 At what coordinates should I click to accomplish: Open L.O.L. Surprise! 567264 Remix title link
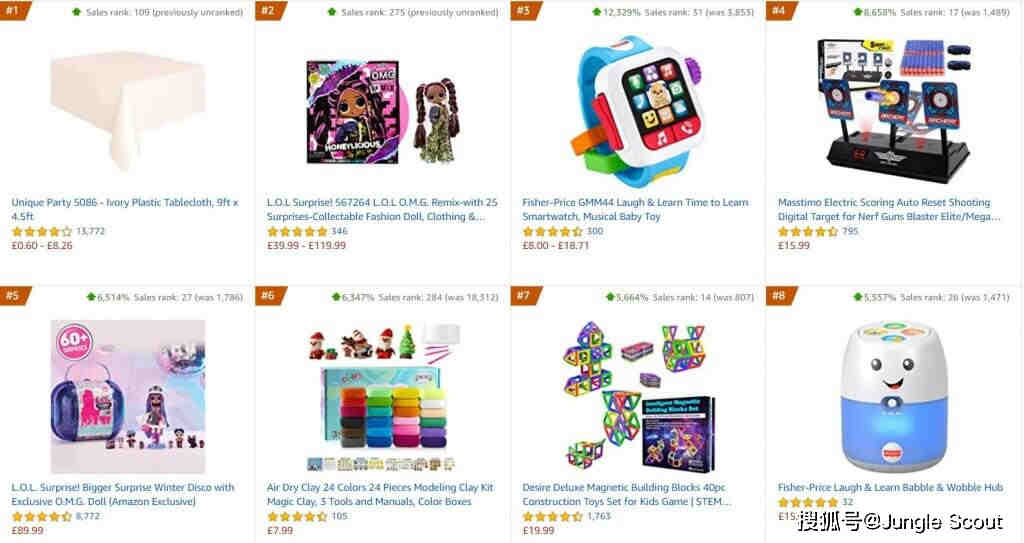click(381, 209)
